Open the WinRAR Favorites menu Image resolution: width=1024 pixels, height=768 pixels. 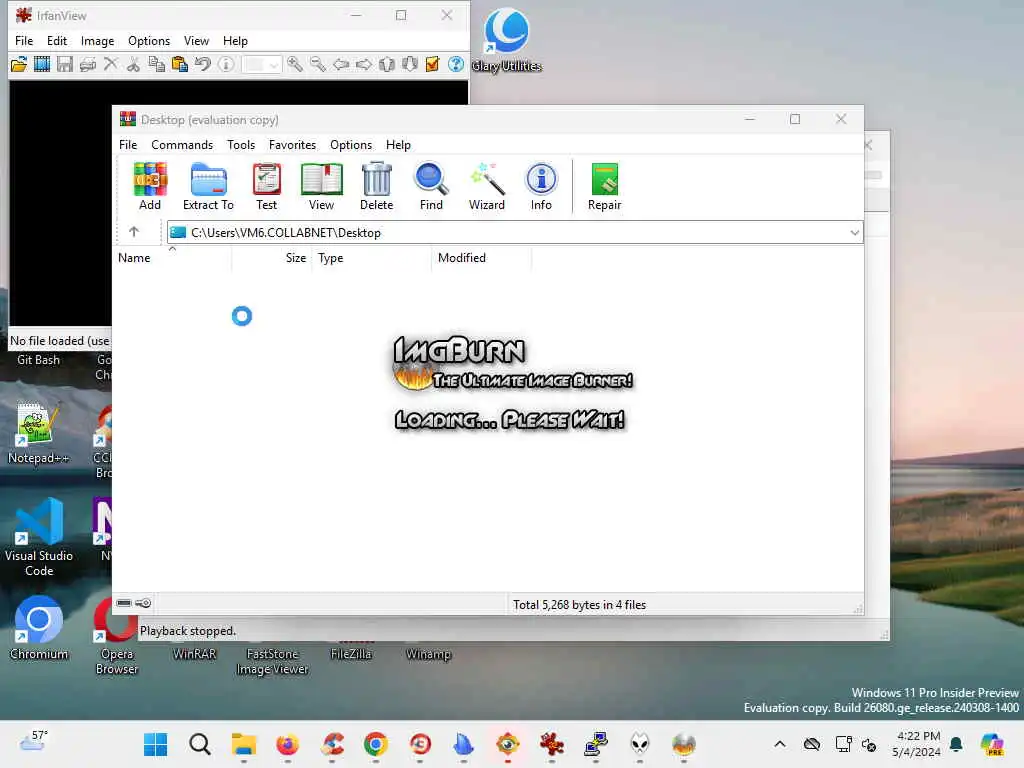click(x=293, y=145)
